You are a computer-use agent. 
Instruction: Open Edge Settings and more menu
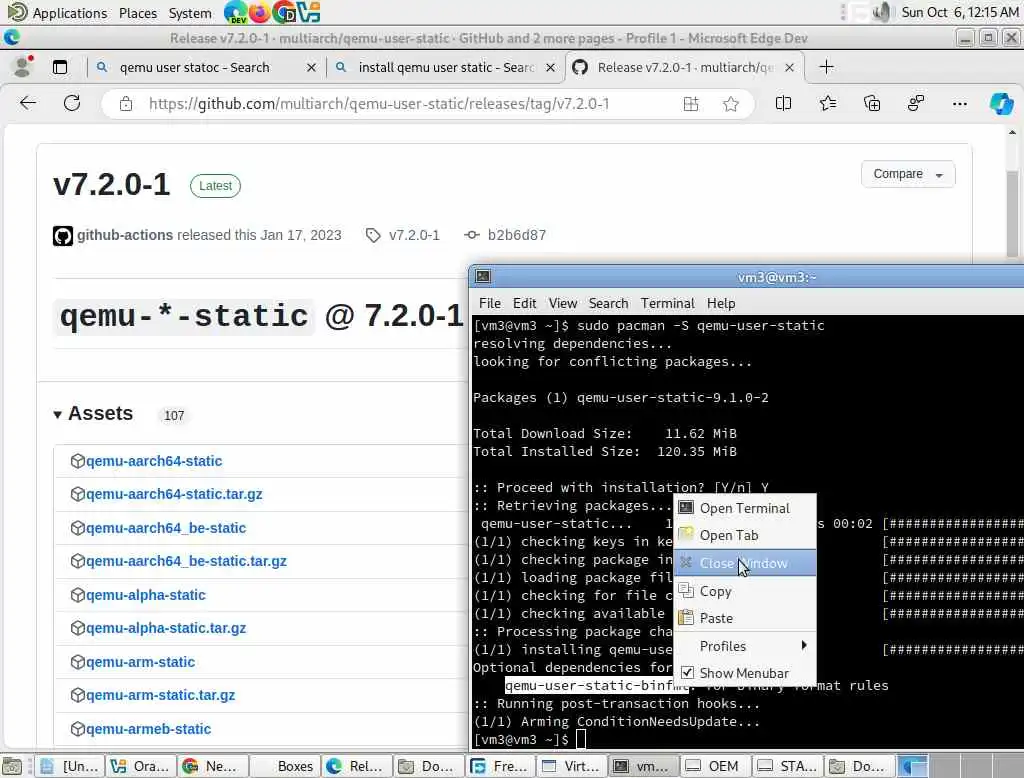(959, 103)
